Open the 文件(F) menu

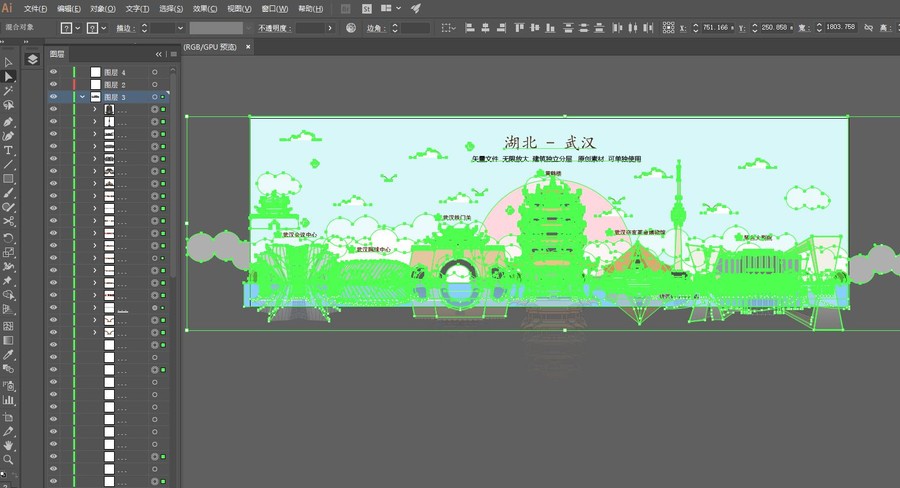(35, 9)
